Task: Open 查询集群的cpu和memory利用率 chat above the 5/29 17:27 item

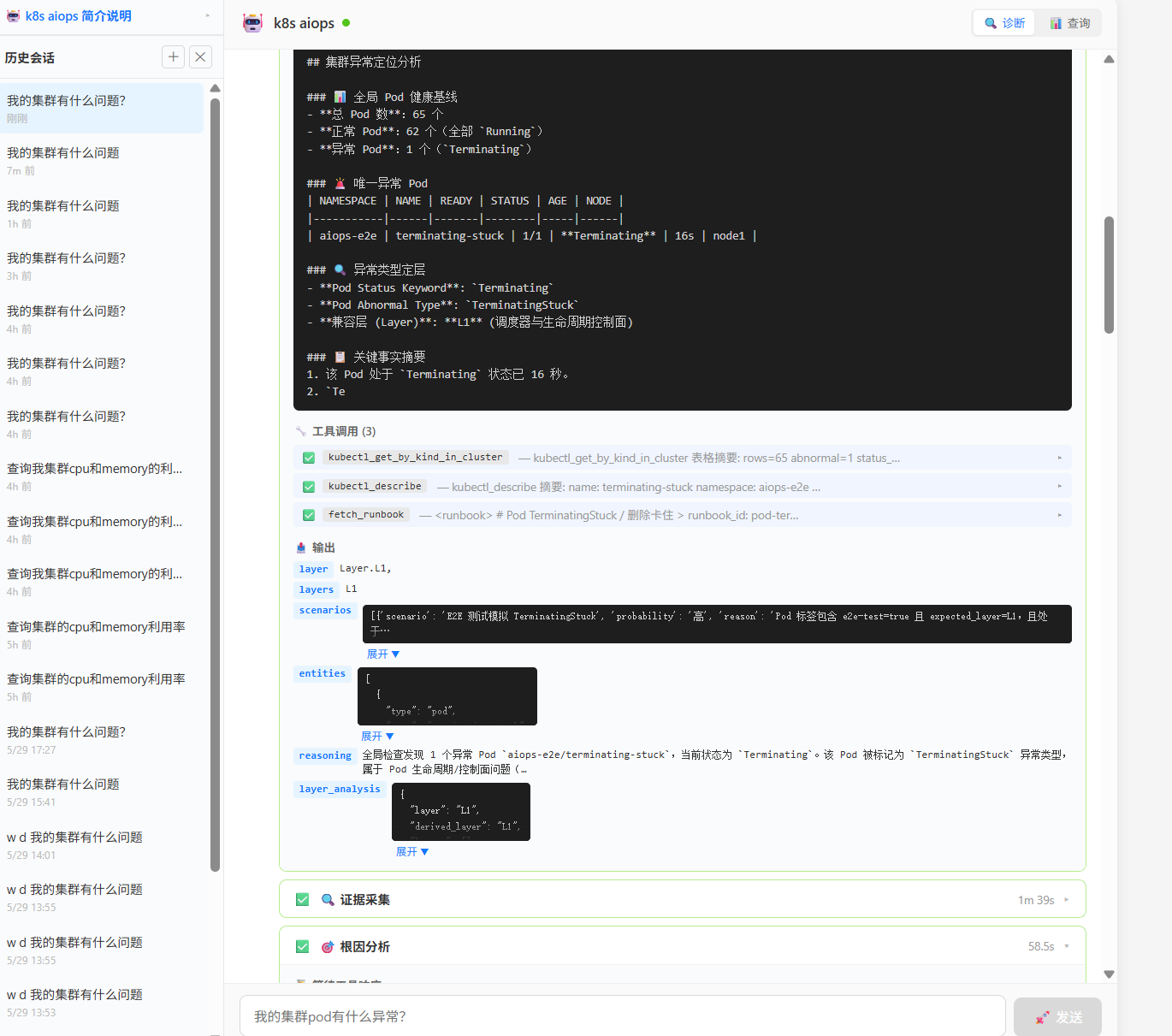Action: [102, 687]
